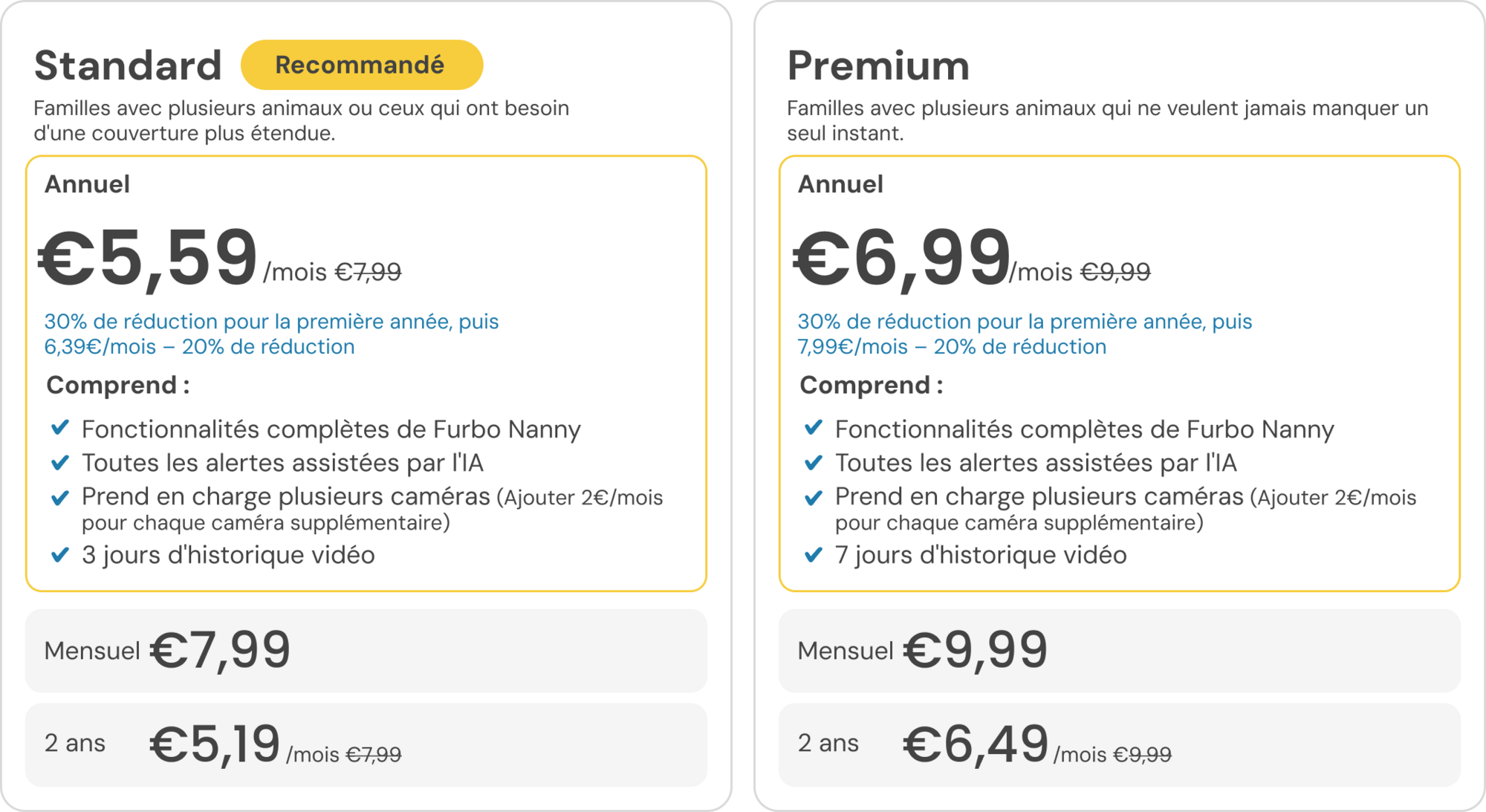Click checkmark beside Standard multiple cameras feature

tap(60, 497)
